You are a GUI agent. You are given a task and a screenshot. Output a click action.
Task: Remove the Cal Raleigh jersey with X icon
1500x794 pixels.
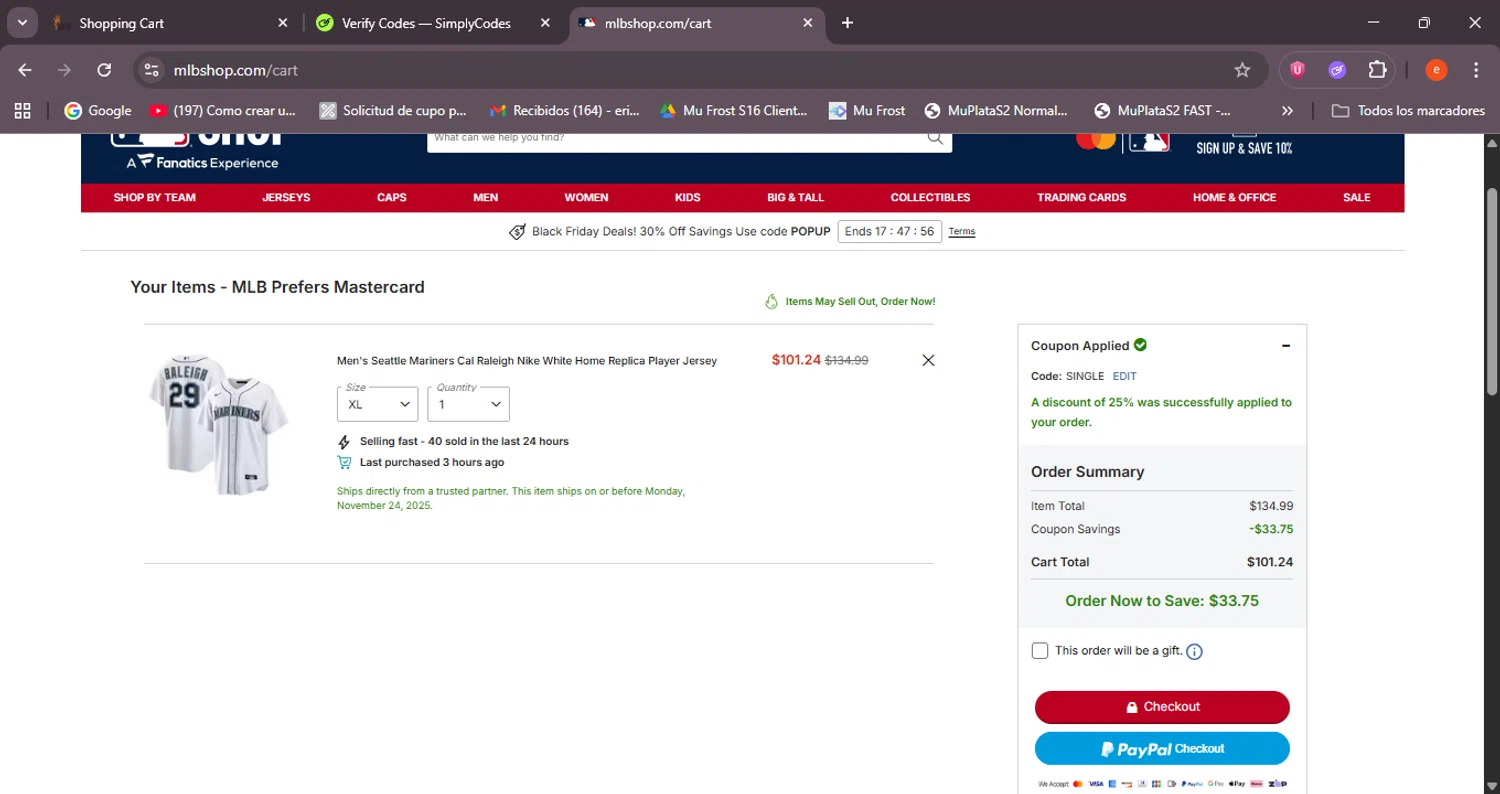[928, 360]
